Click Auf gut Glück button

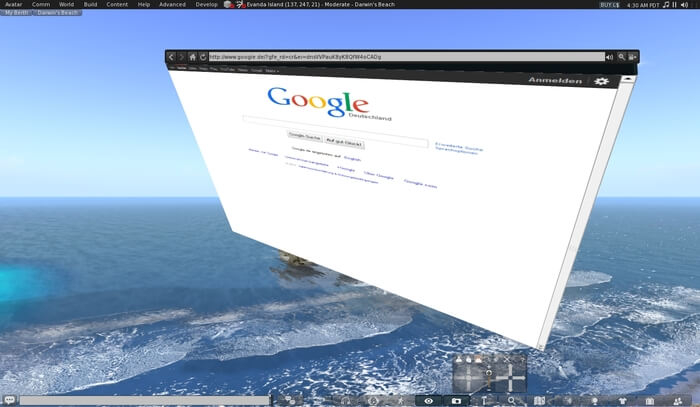tap(344, 142)
